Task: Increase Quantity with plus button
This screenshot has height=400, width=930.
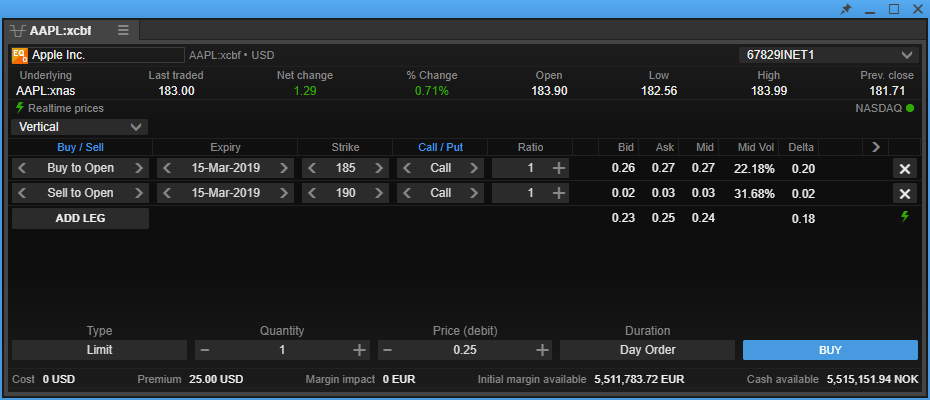Action: (359, 350)
